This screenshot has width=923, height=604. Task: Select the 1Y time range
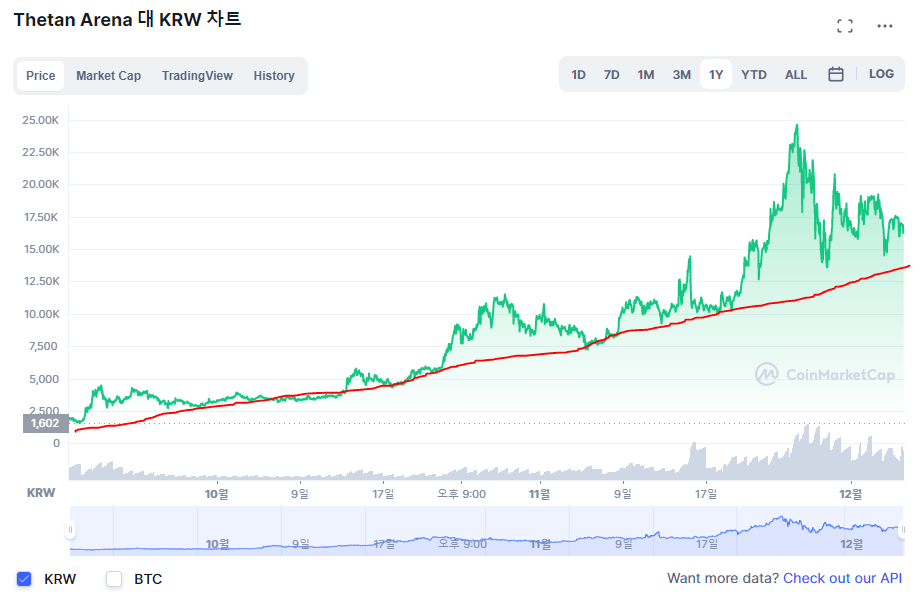(x=716, y=75)
